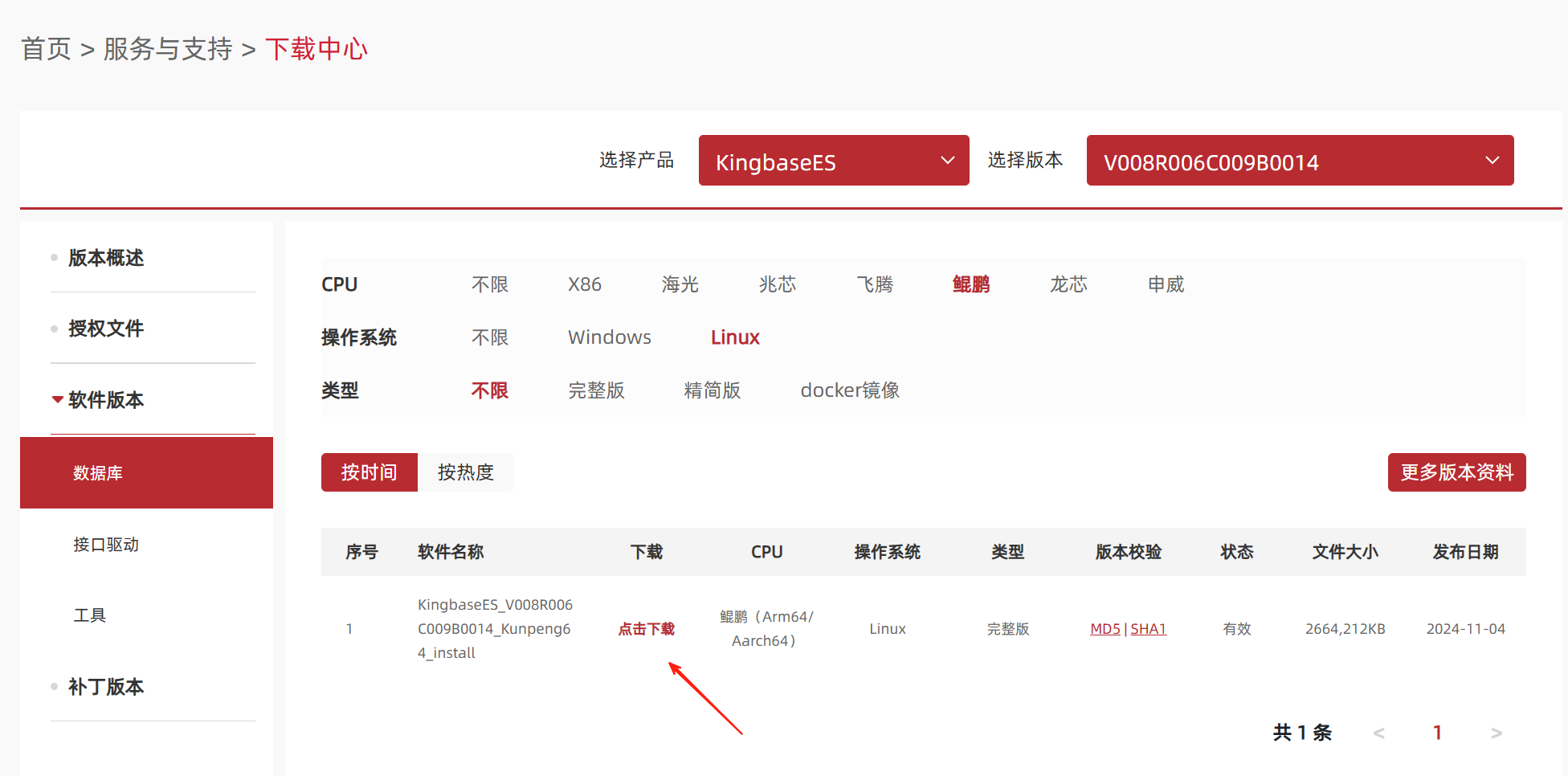Open 补丁版本 in sidebar

click(106, 687)
